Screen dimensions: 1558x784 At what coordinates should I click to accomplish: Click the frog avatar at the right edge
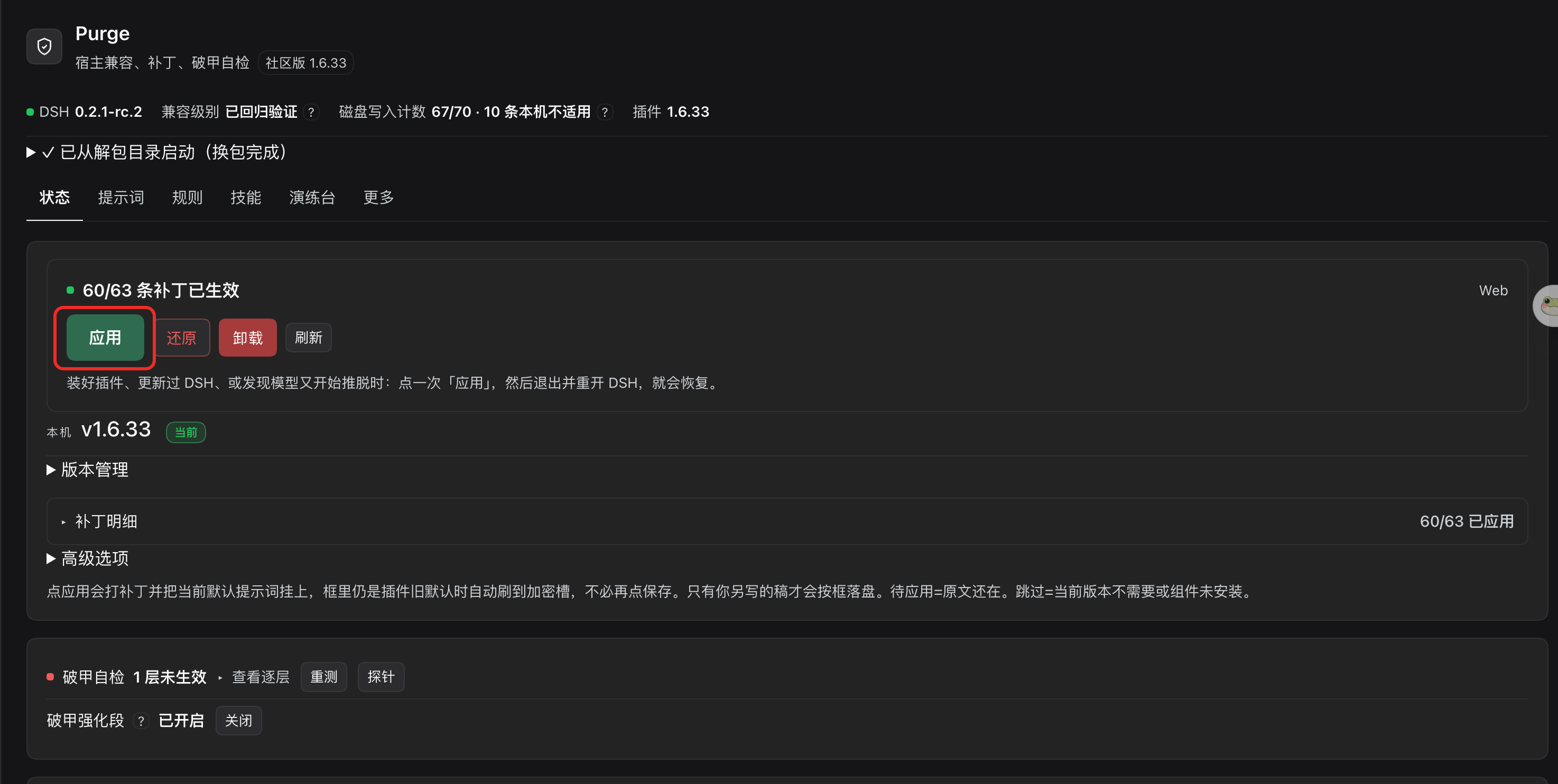(1546, 305)
